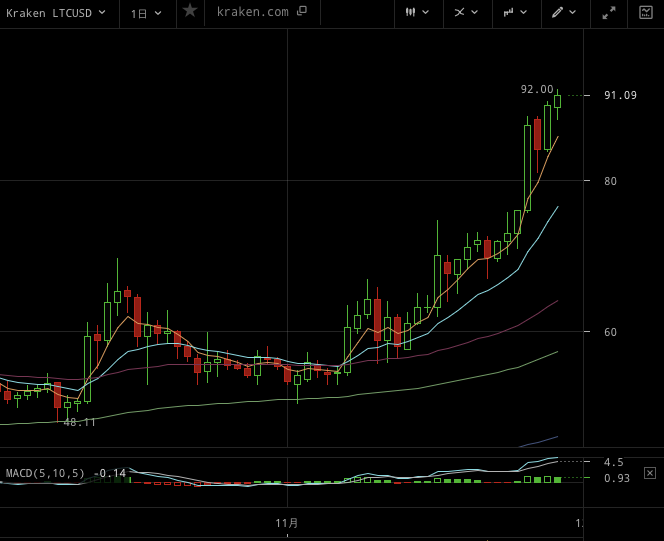Click the favorite star icon
The height and width of the screenshot is (541, 664).
190,11
